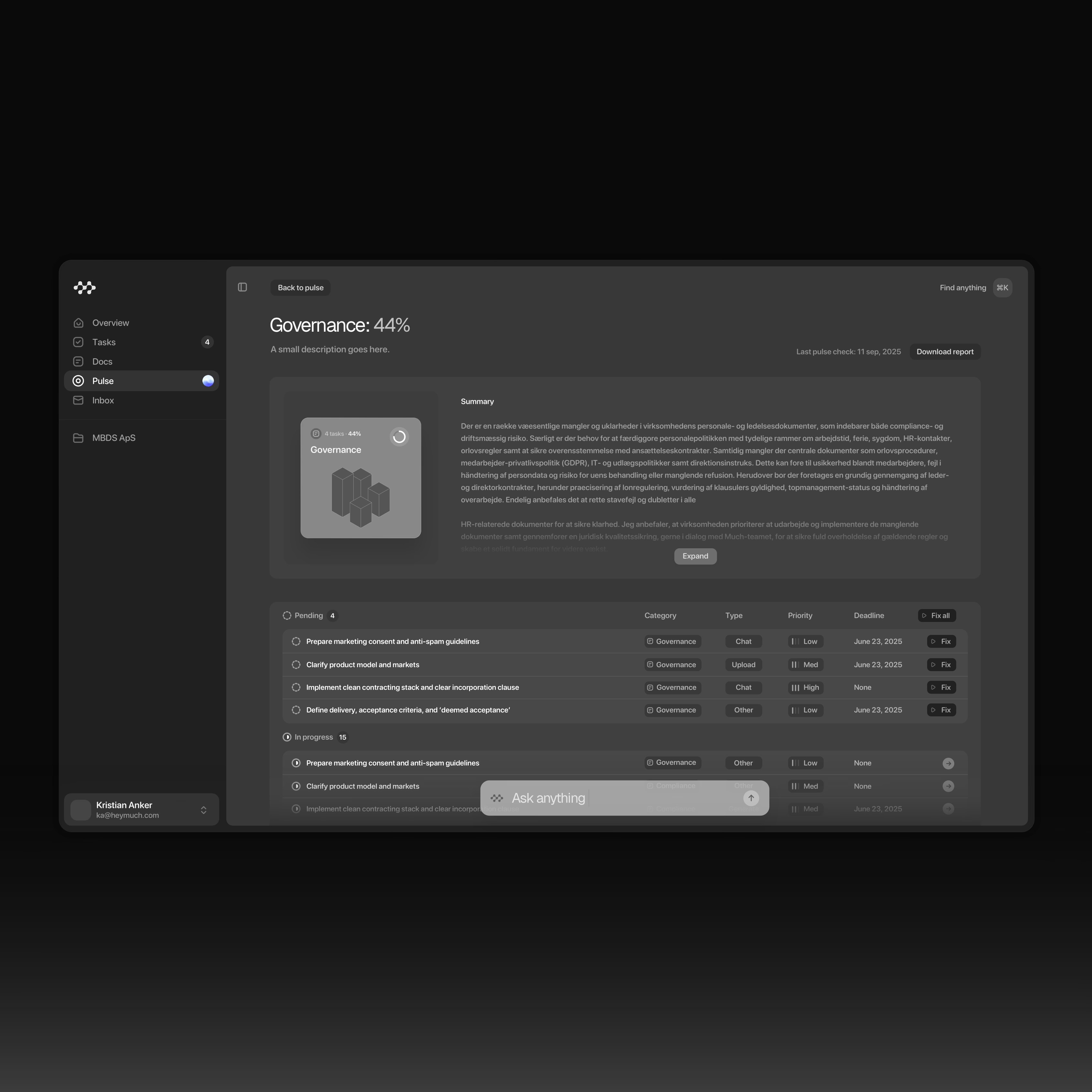Screen dimensions: 1092x1092
Task: Expand the summary text
Action: (695, 556)
